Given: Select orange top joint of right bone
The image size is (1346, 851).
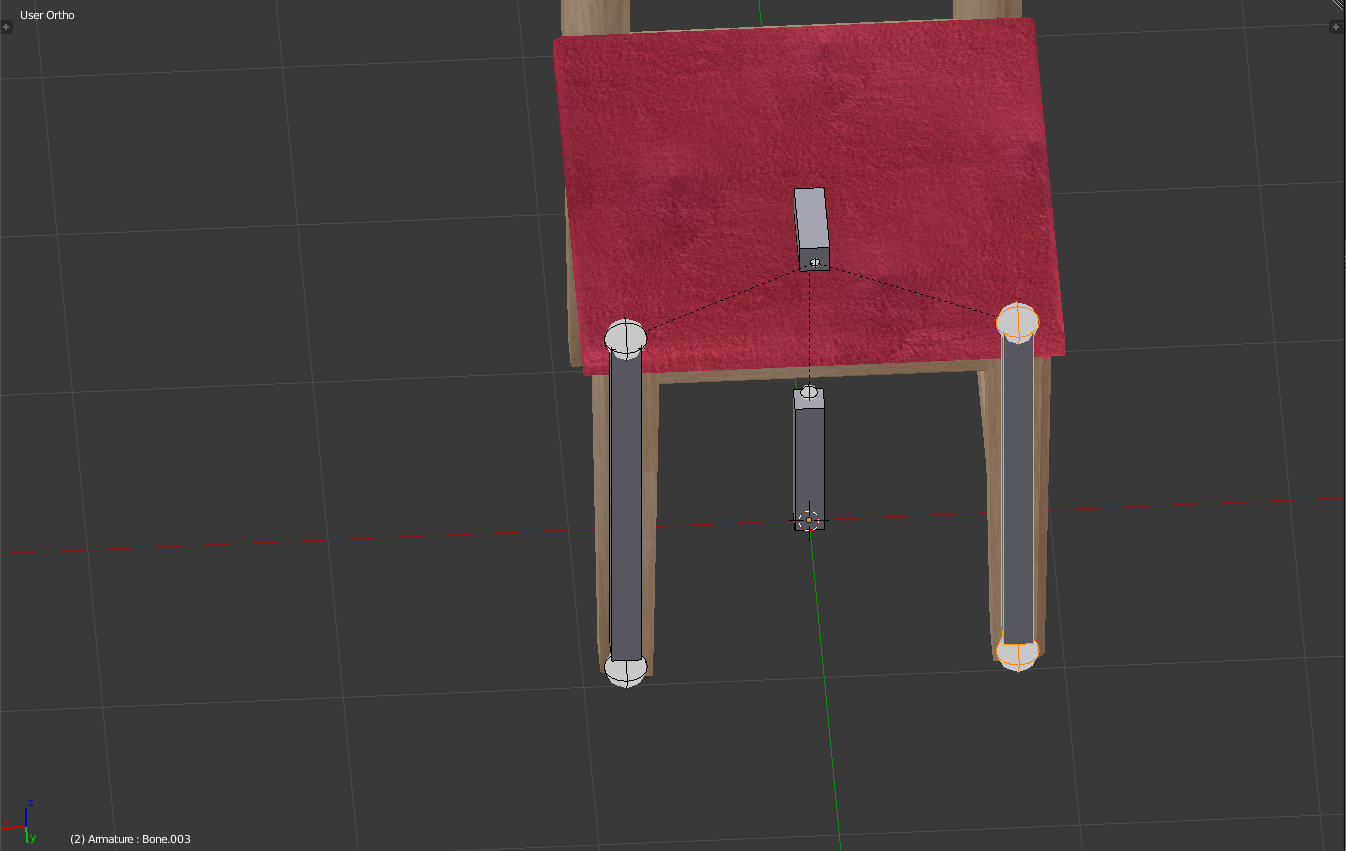Looking at the screenshot, I should point(1018,322).
